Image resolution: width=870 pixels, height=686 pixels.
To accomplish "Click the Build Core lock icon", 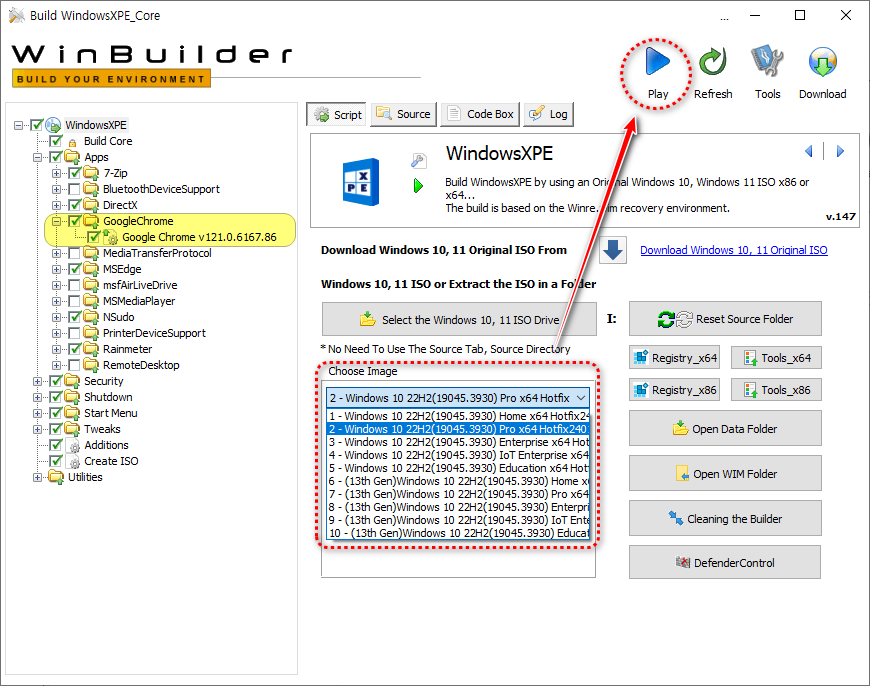I will (x=72, y=142).
